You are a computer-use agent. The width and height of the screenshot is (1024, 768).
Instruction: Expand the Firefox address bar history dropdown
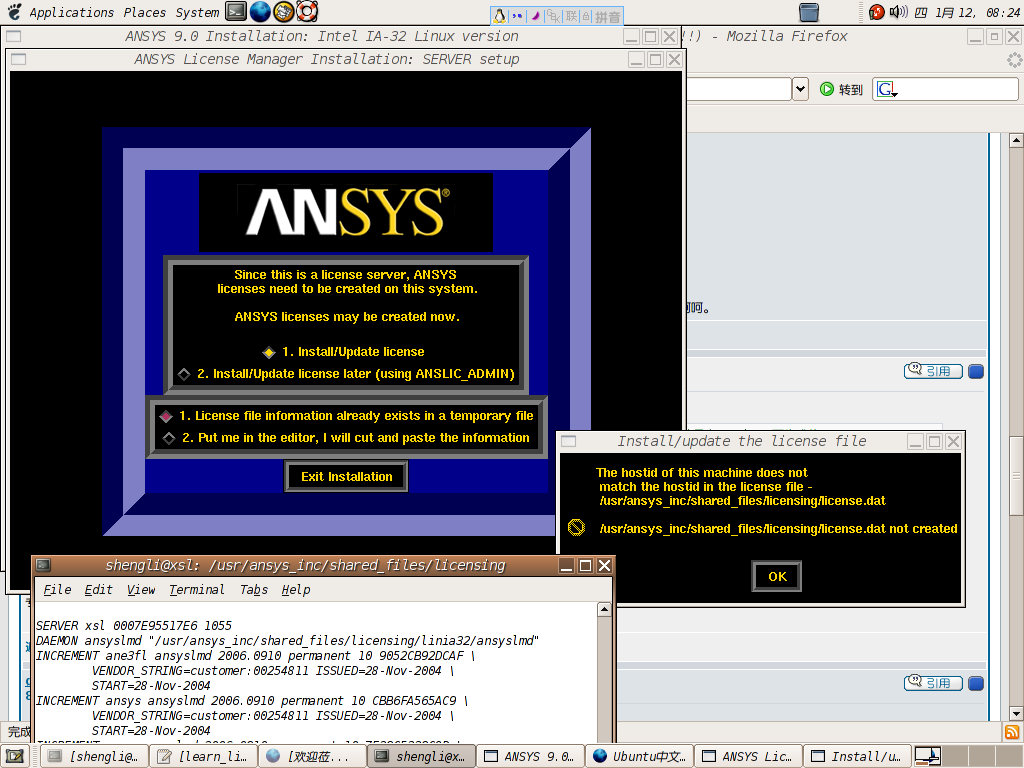801,89
